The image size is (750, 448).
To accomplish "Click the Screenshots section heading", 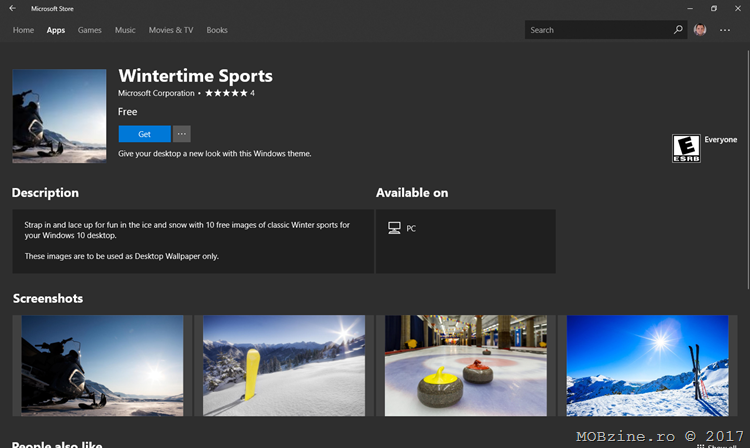I will pos(48,298).
